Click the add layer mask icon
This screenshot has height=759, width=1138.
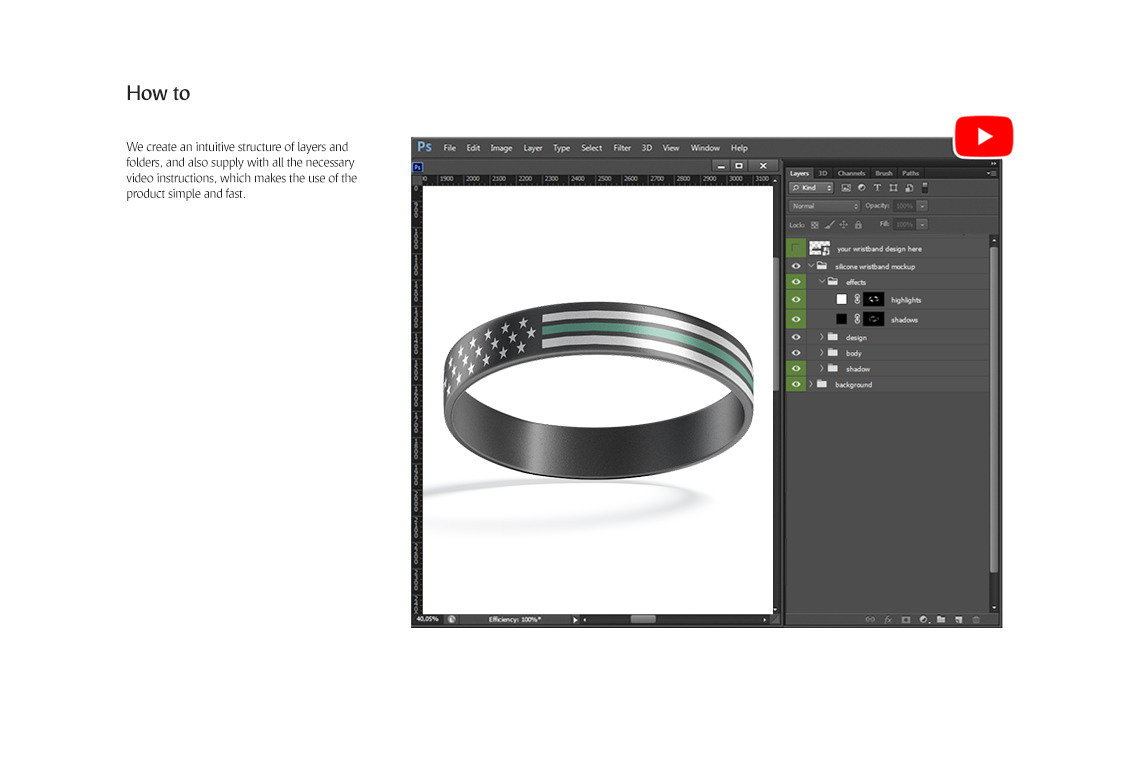[x=905, y=620]
